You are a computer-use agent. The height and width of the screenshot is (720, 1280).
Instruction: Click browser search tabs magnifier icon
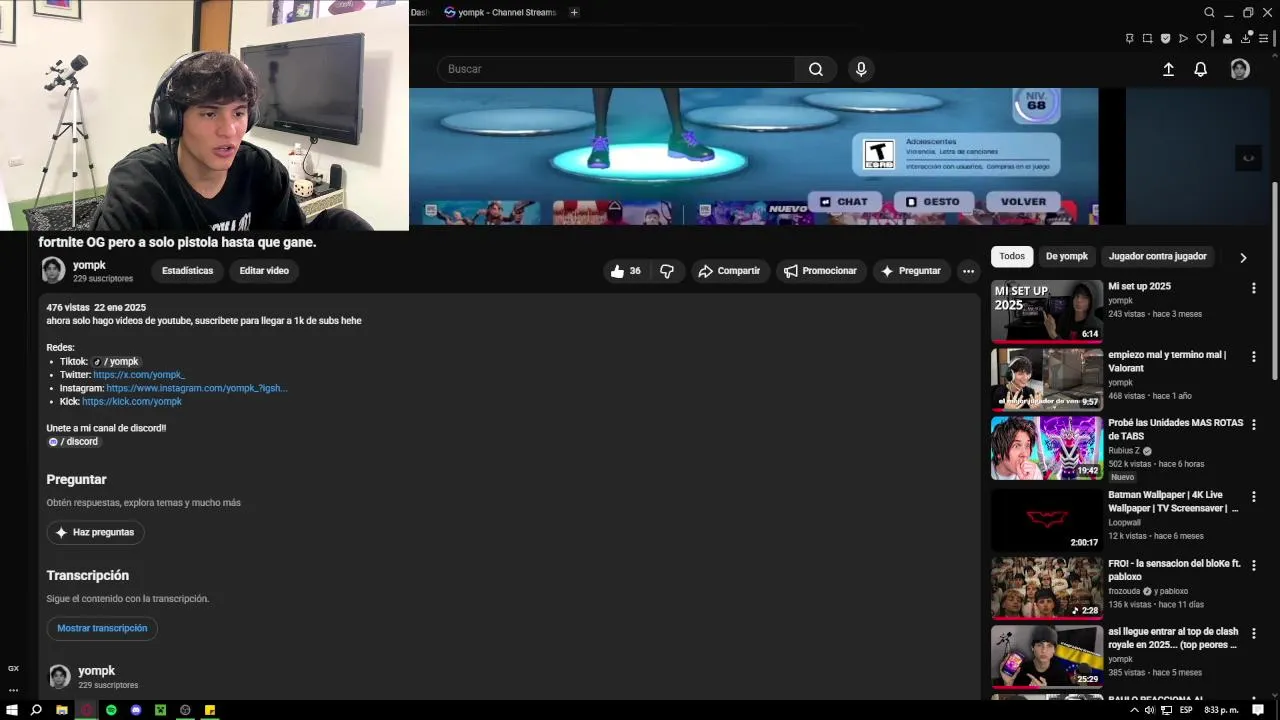(1209, 12)
